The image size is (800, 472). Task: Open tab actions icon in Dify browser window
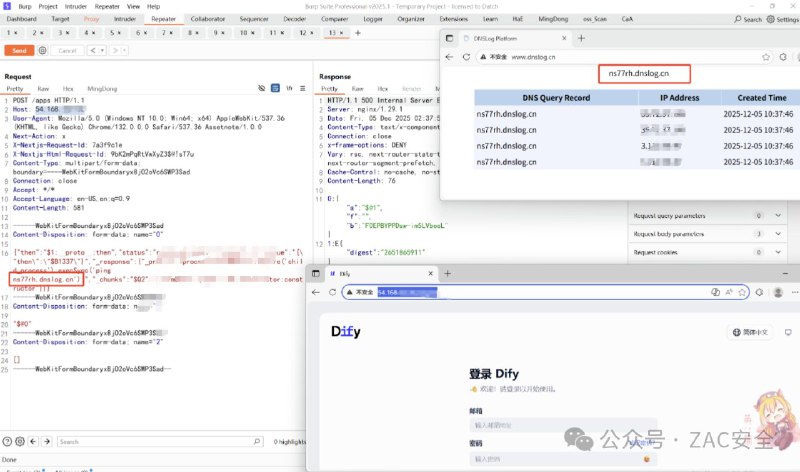pos(316,274)
